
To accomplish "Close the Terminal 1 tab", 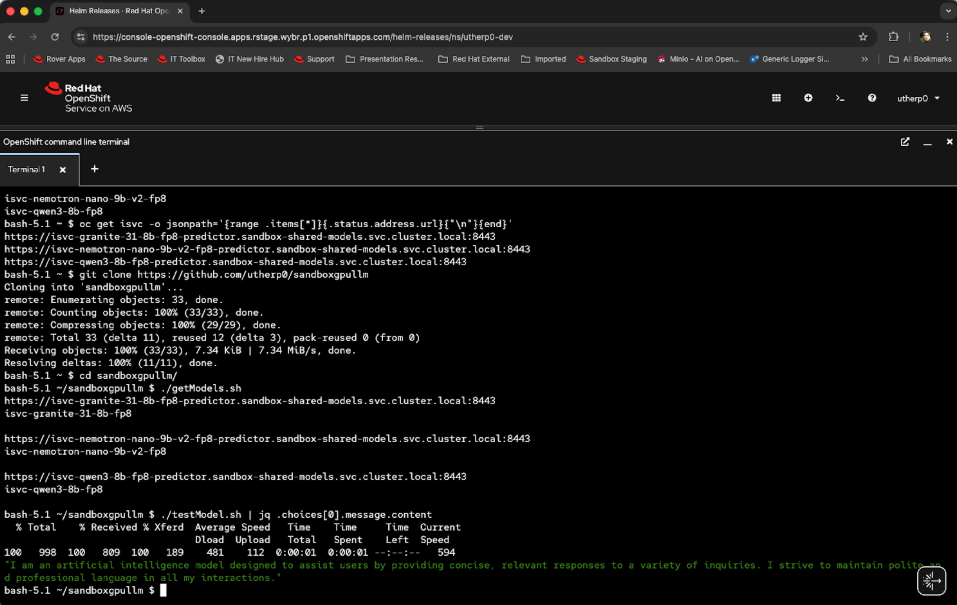I will (x=62, y=169).
